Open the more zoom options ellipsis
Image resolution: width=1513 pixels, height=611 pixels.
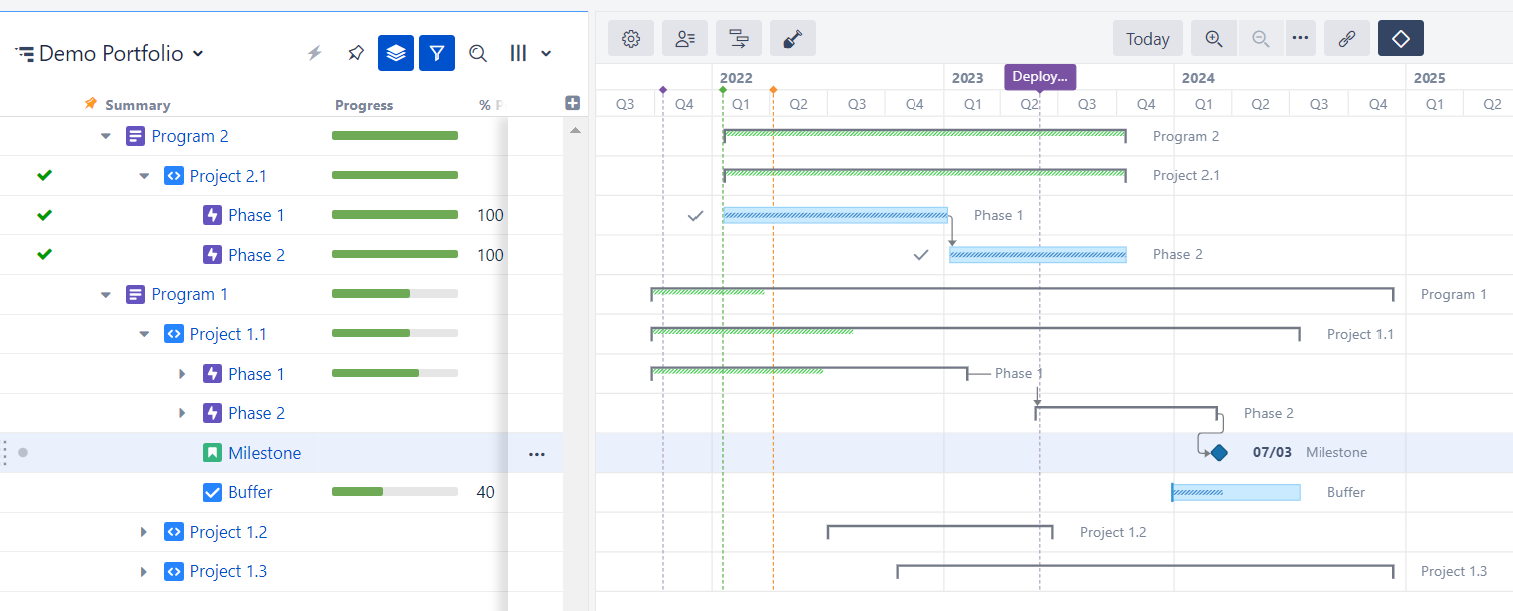click(x=1300, y=39)
